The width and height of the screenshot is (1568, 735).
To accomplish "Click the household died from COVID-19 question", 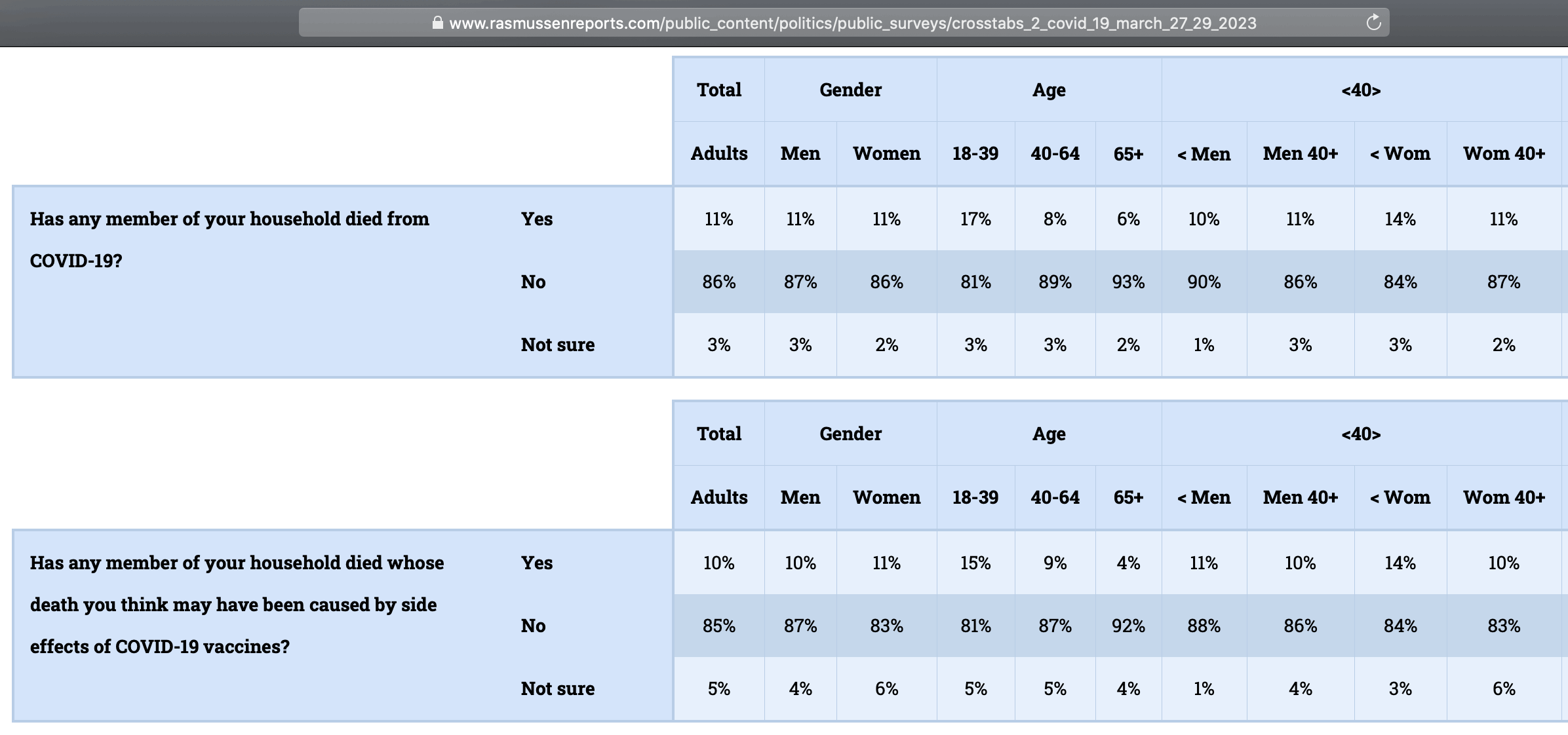I will [229, 239].
